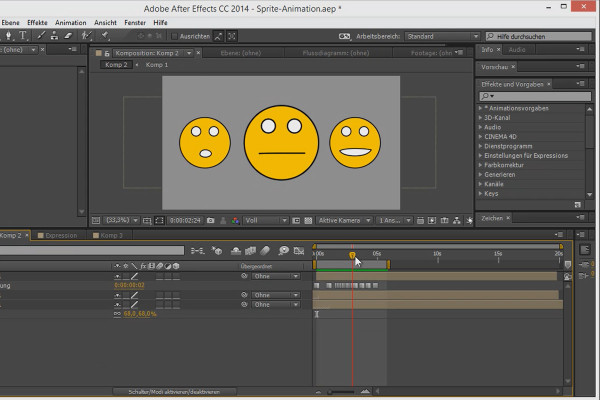Open the magnification 33,3% dropdown
600x400 pixels.
pyautogui.click(x=122, y=220)
